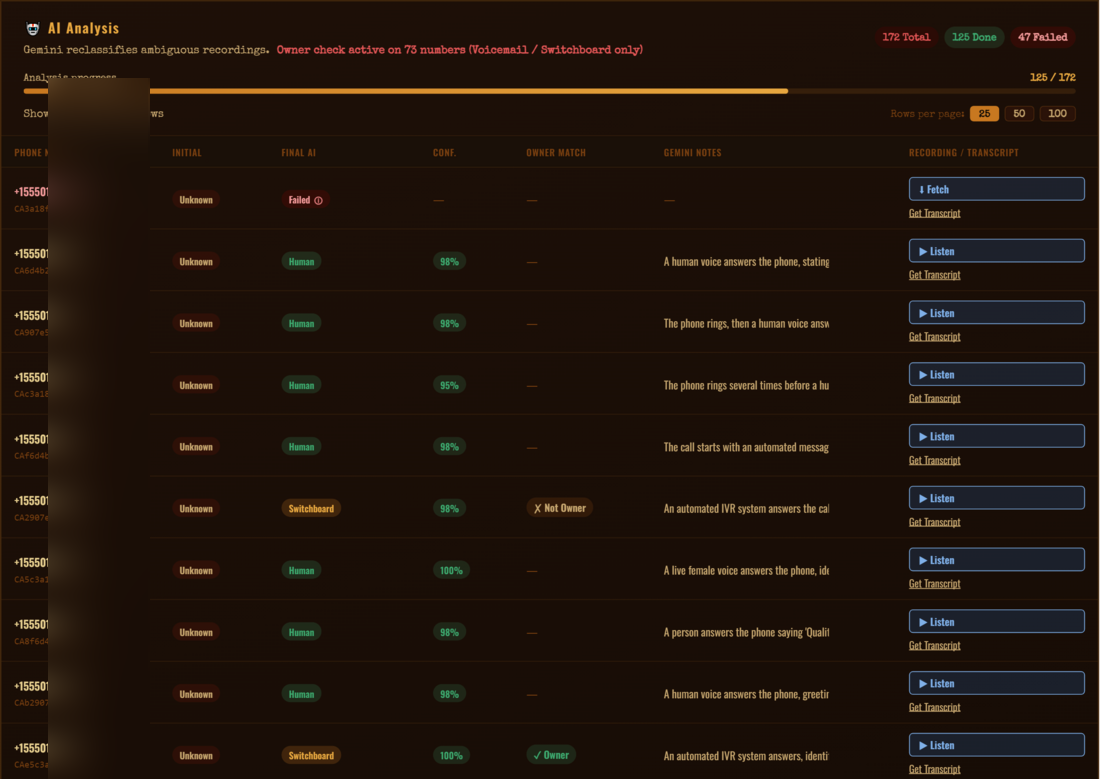Viewport: 1100px width, 779px height.
Task: Click the 'Not Owner' match badge
Action: click(x=560, y=508)
